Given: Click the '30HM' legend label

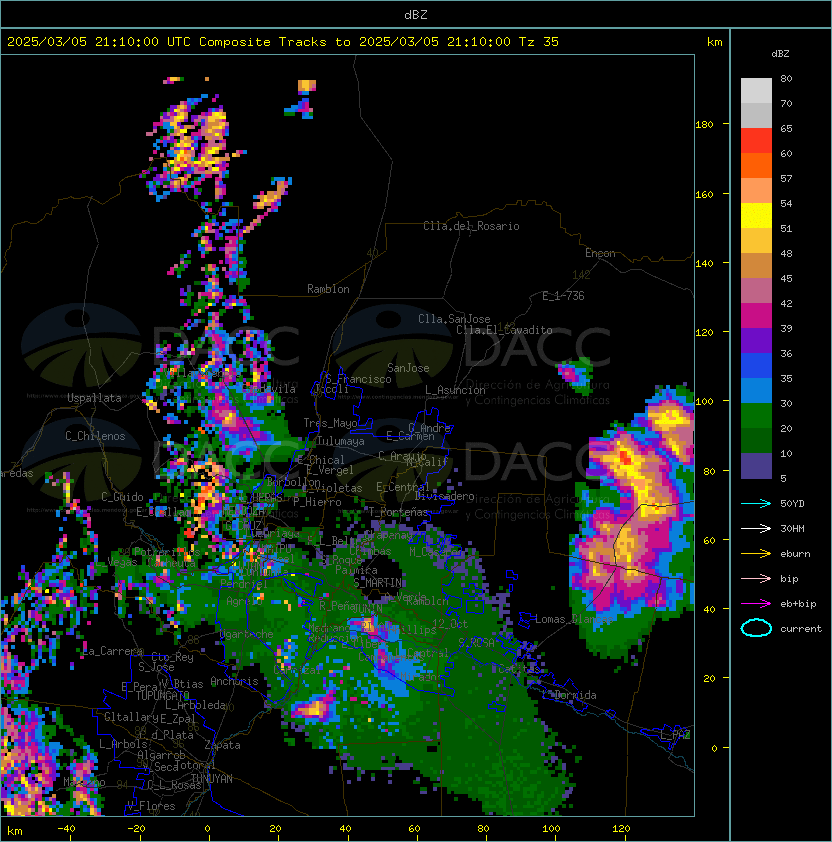Looking at the screenshot, I should (792, 528).
